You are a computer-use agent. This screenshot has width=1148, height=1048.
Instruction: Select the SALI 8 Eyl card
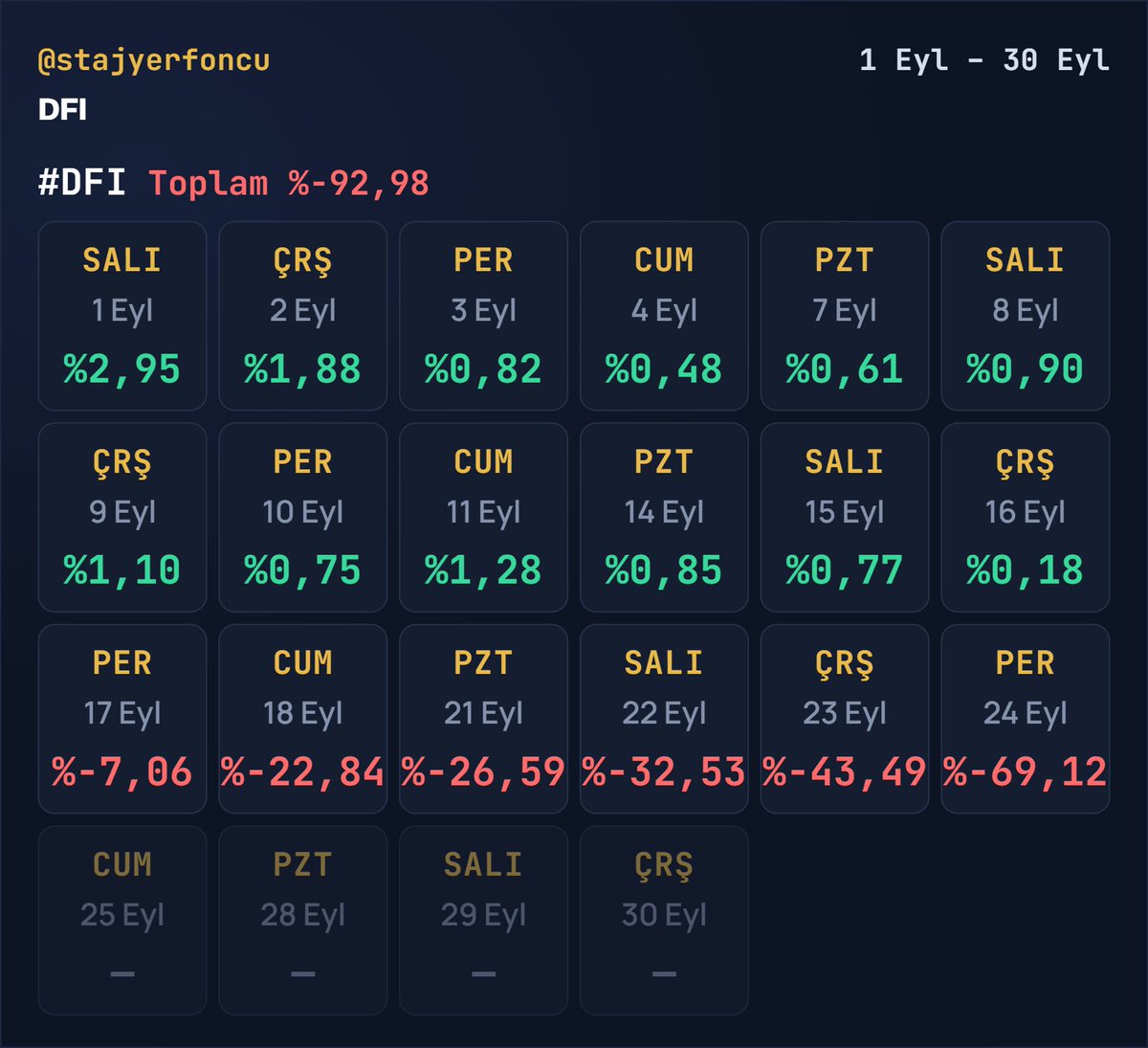(1026, 317)
